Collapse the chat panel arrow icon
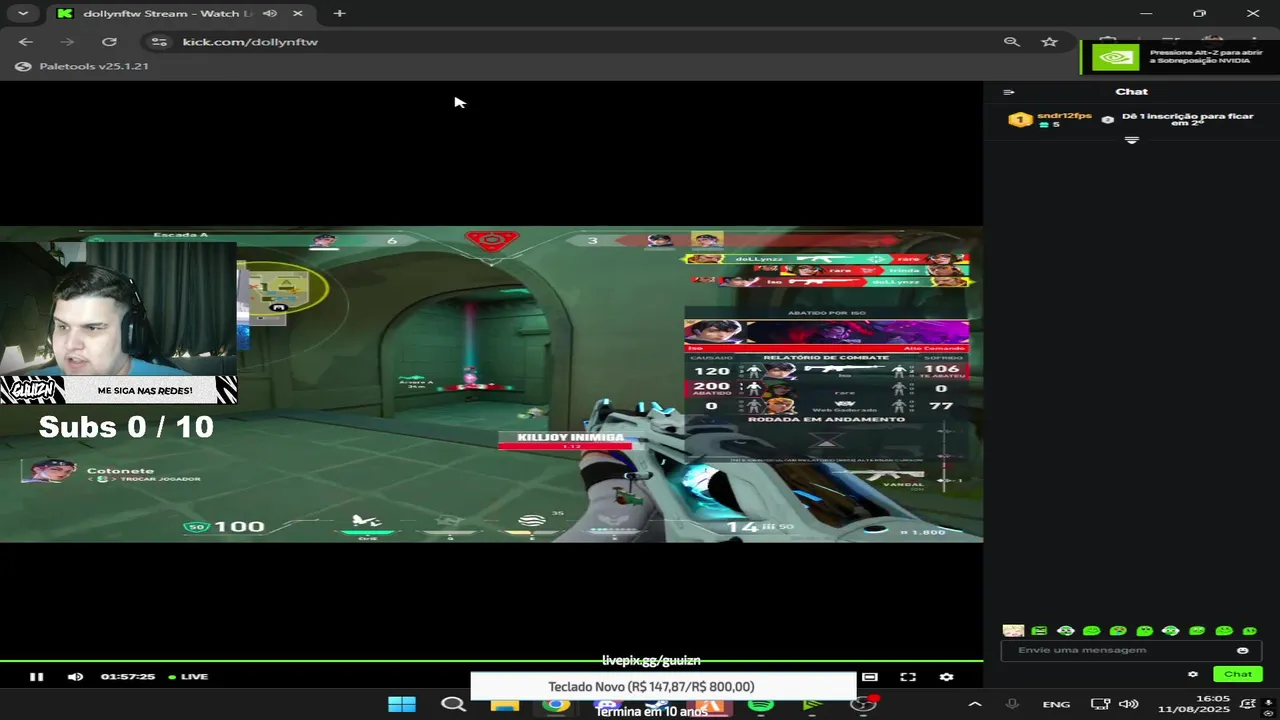Viewport: 1280px width, 720px height. tap(1009, 92)
